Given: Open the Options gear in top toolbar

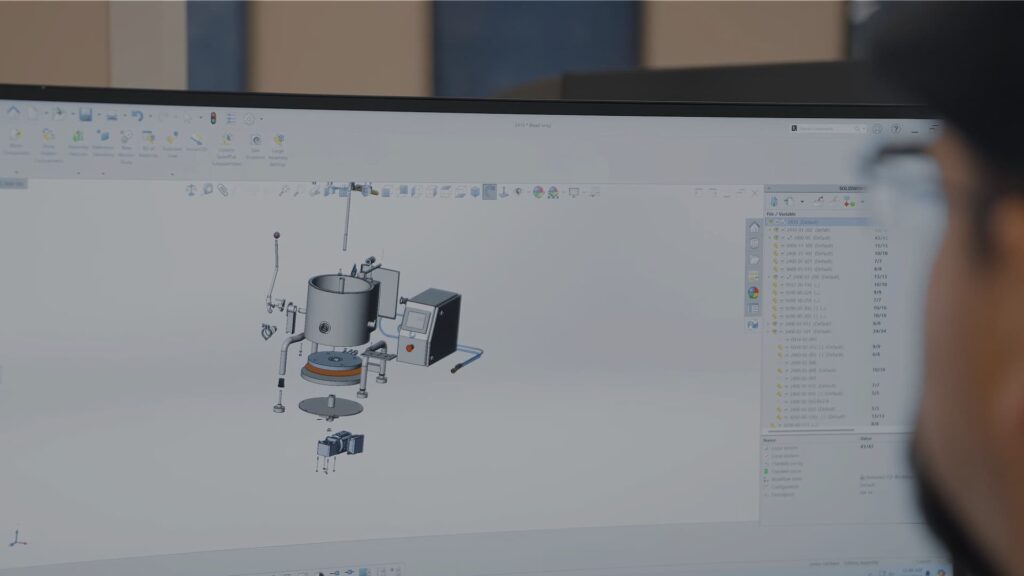Looking at the screenshot, I should 248,119.
